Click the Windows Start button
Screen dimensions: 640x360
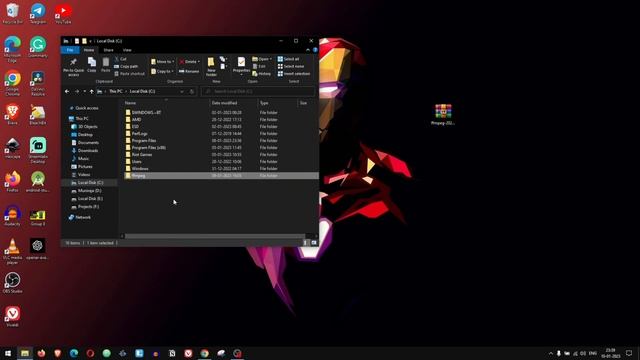pos(8,353)
